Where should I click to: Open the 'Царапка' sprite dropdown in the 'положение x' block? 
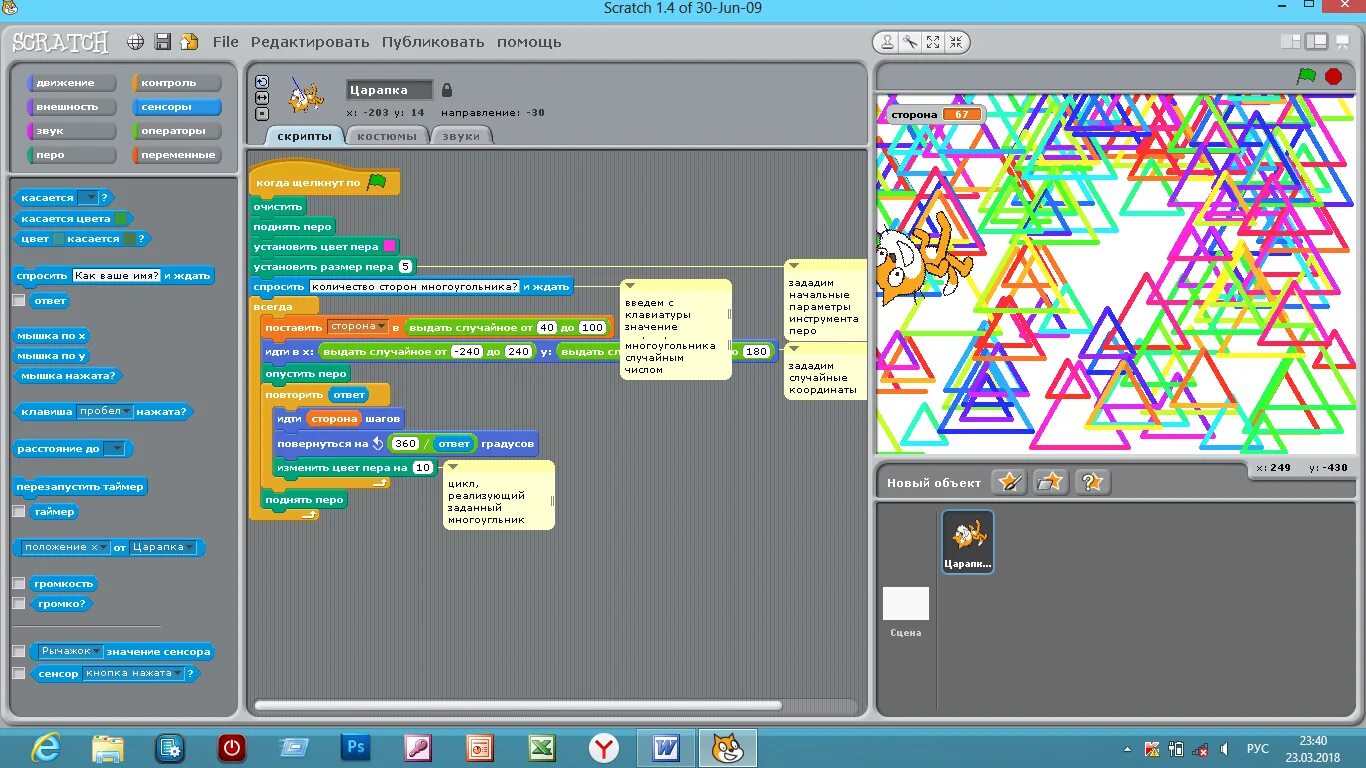pos(164,548)
